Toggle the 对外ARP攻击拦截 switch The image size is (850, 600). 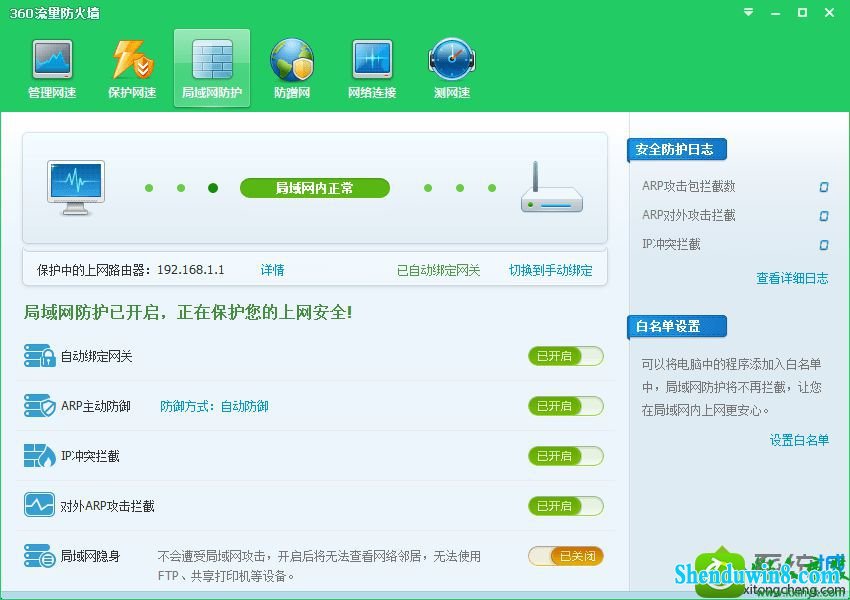[x=565, y=506]
